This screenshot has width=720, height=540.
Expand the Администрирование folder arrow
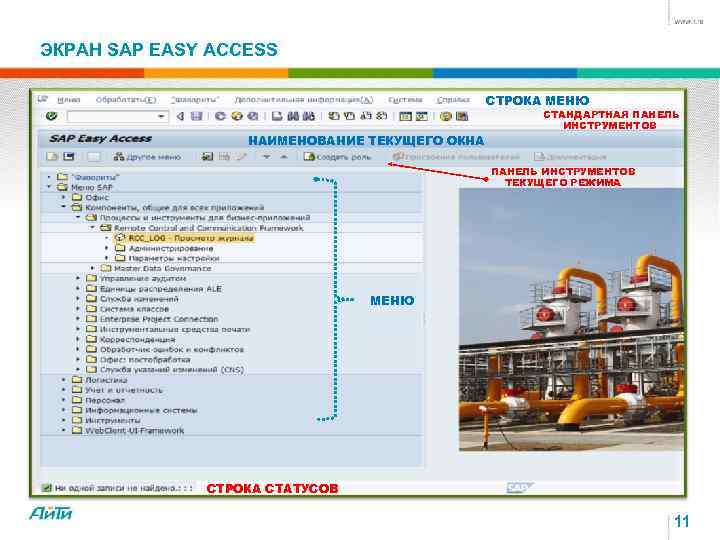[x=107, y=248]
